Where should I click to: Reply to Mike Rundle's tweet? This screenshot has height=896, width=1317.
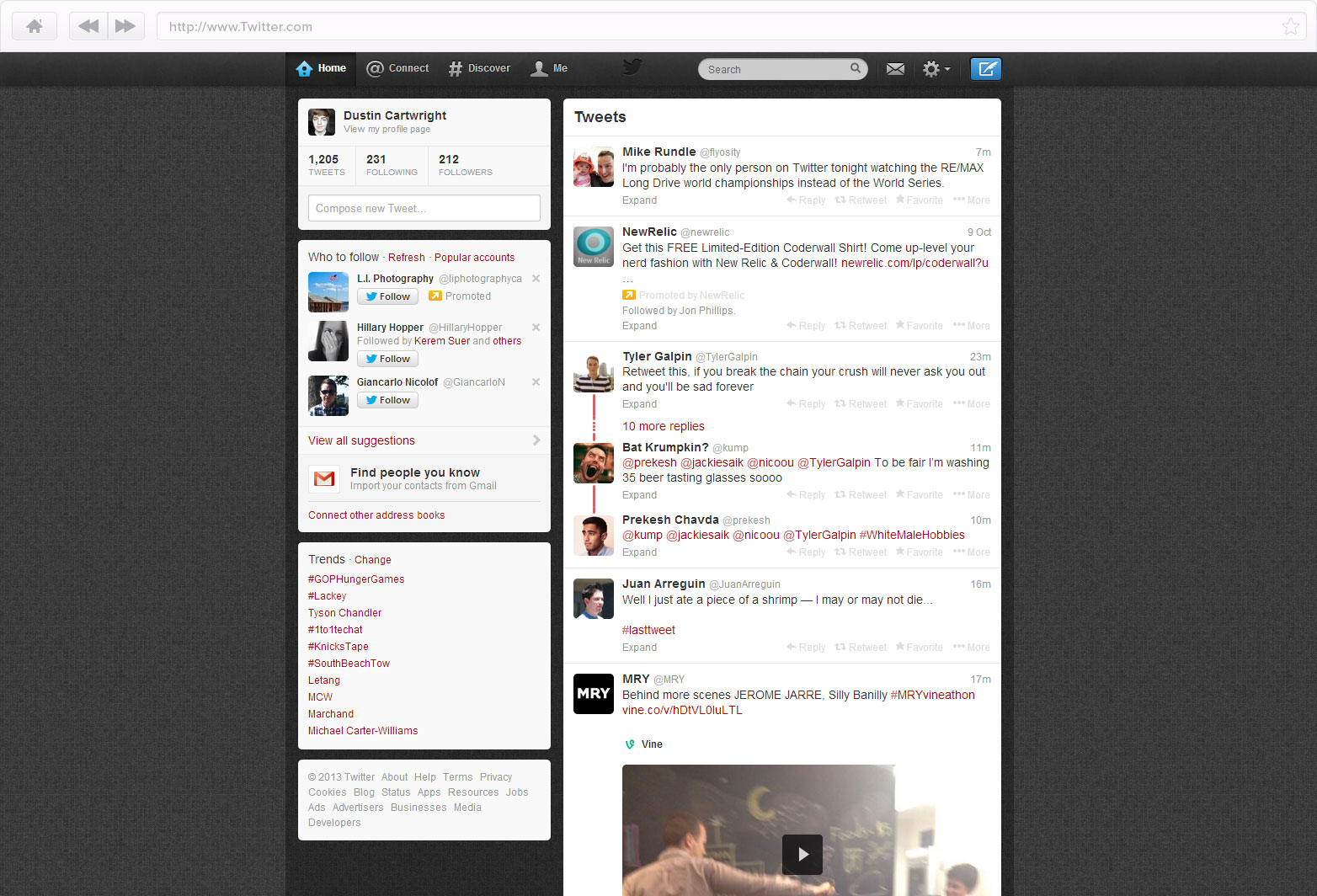click(806, 200)
